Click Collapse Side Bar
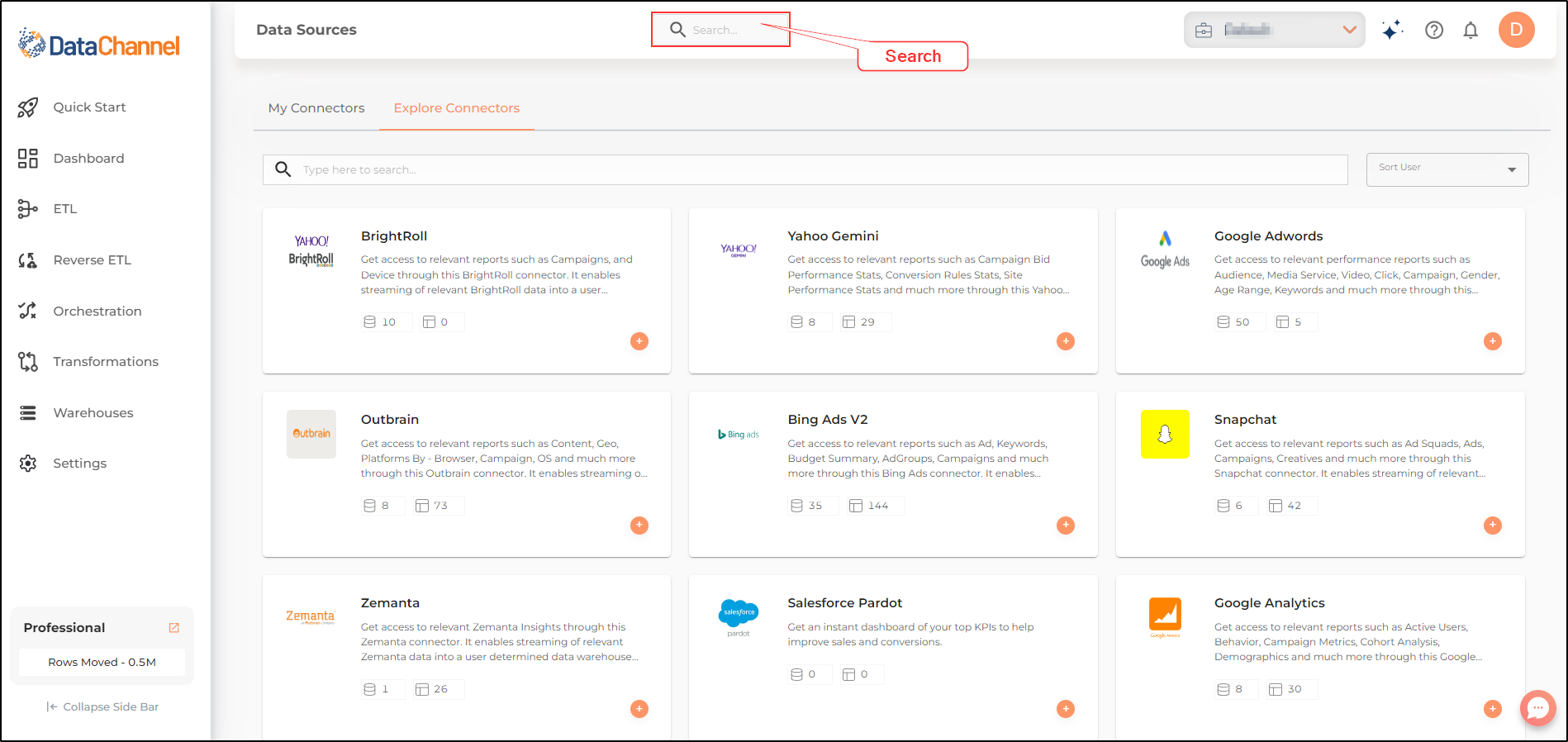Screen dimensions: 1568x742 (102, 707)
